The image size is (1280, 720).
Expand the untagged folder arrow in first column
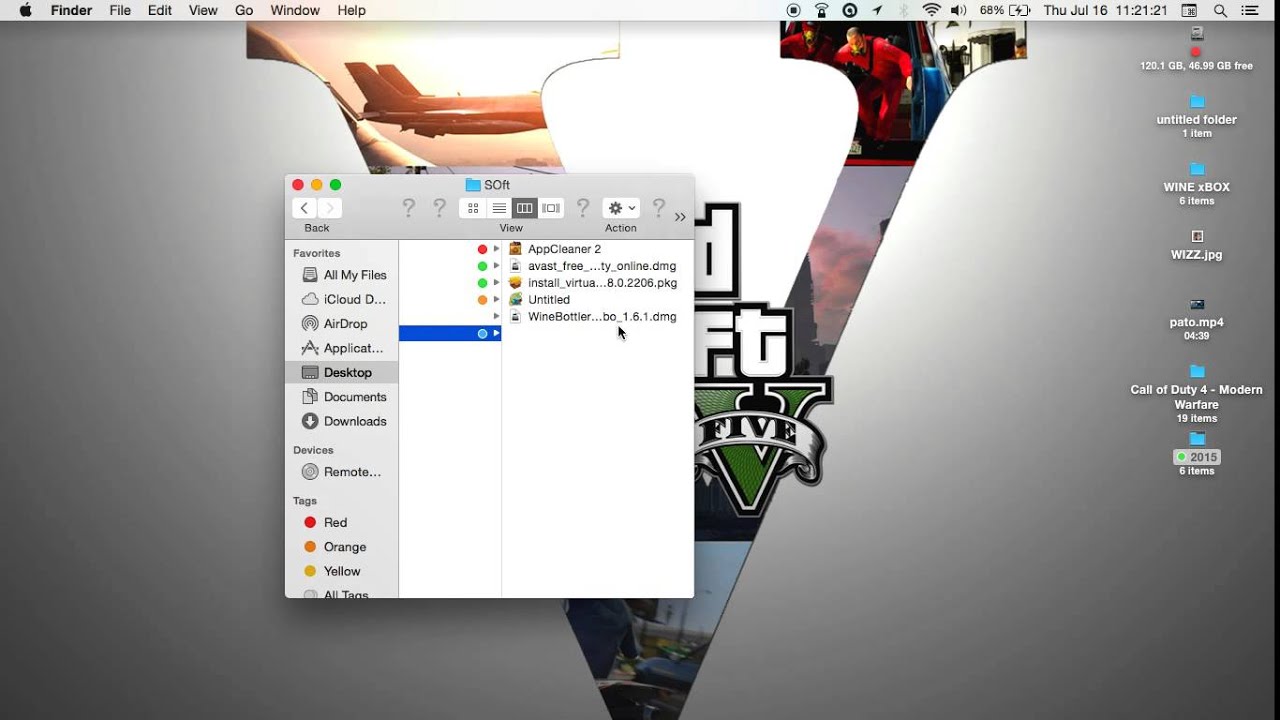point(496,317)
